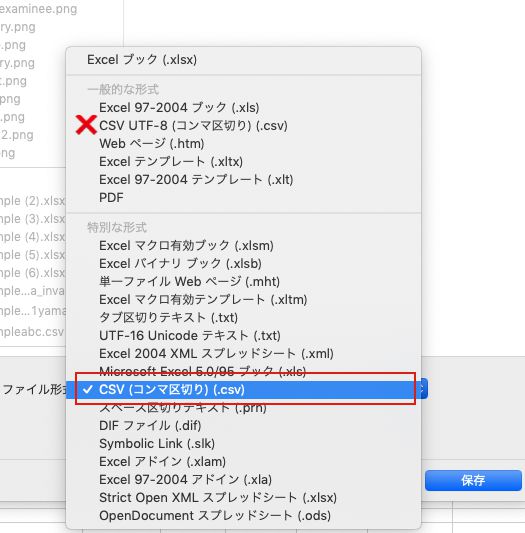Select Symbolic Link (.slk) format
Image resolution: width=525 pixels, height=533 pixels.
[243, 444]
